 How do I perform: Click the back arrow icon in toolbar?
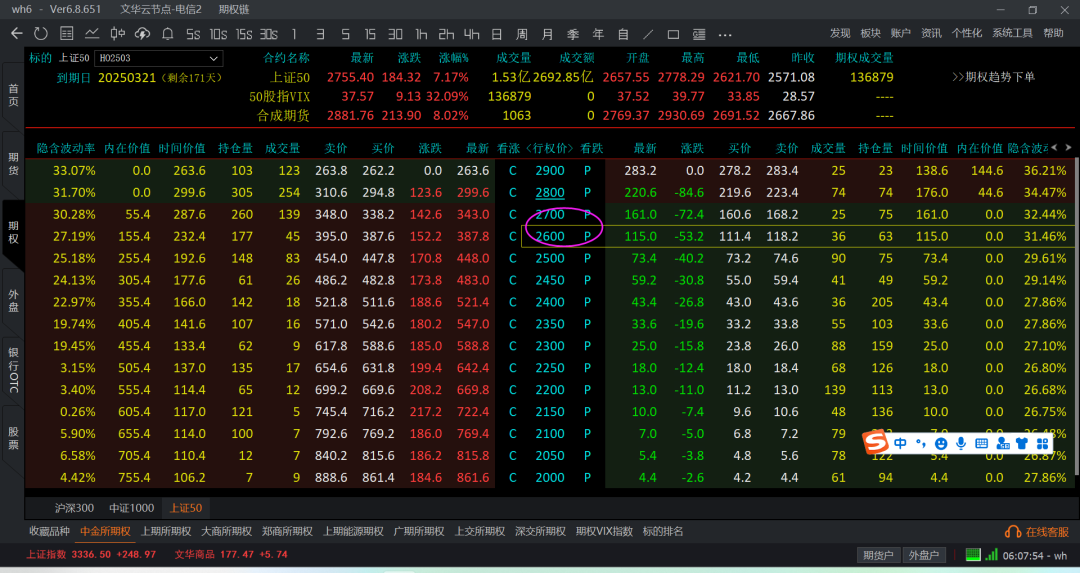(x=16, y=33)
